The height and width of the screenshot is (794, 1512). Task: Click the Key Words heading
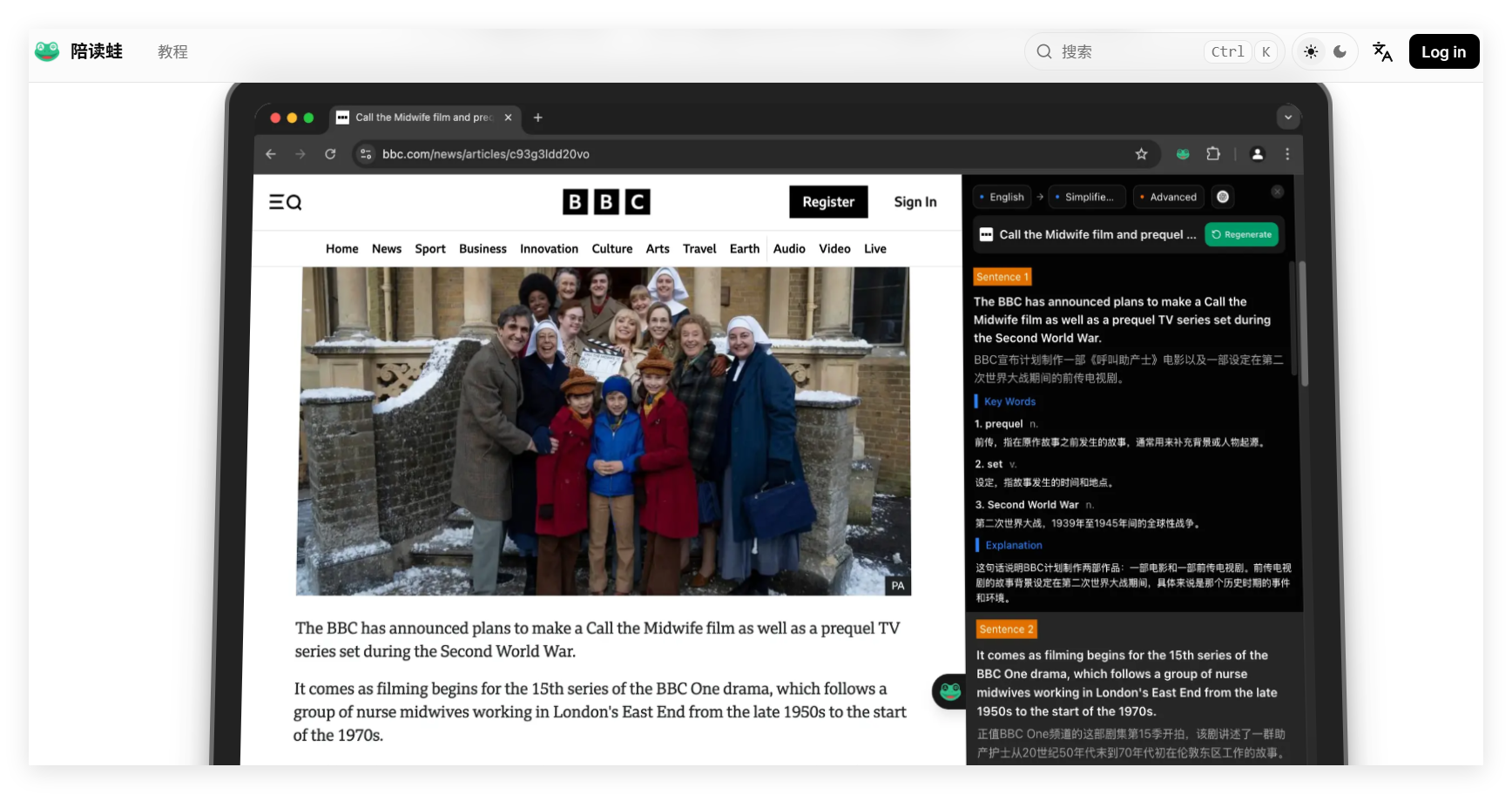(1009, 401)
